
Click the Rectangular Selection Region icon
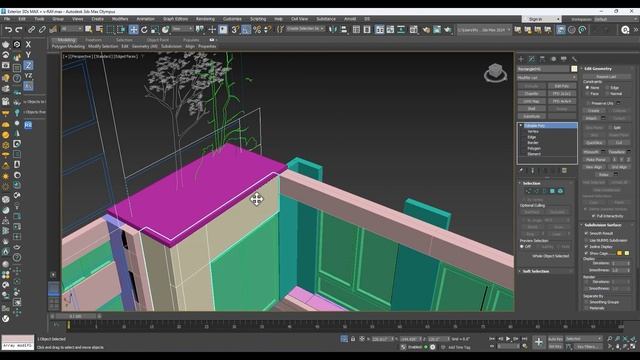(110, 29)
